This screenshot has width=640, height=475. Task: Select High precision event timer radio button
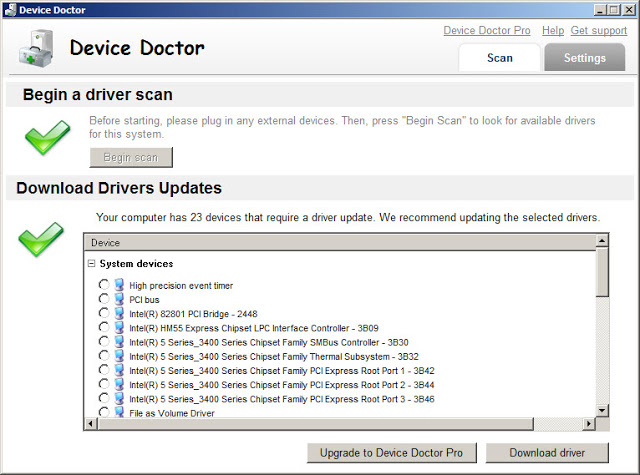click(x=104, y=284)
